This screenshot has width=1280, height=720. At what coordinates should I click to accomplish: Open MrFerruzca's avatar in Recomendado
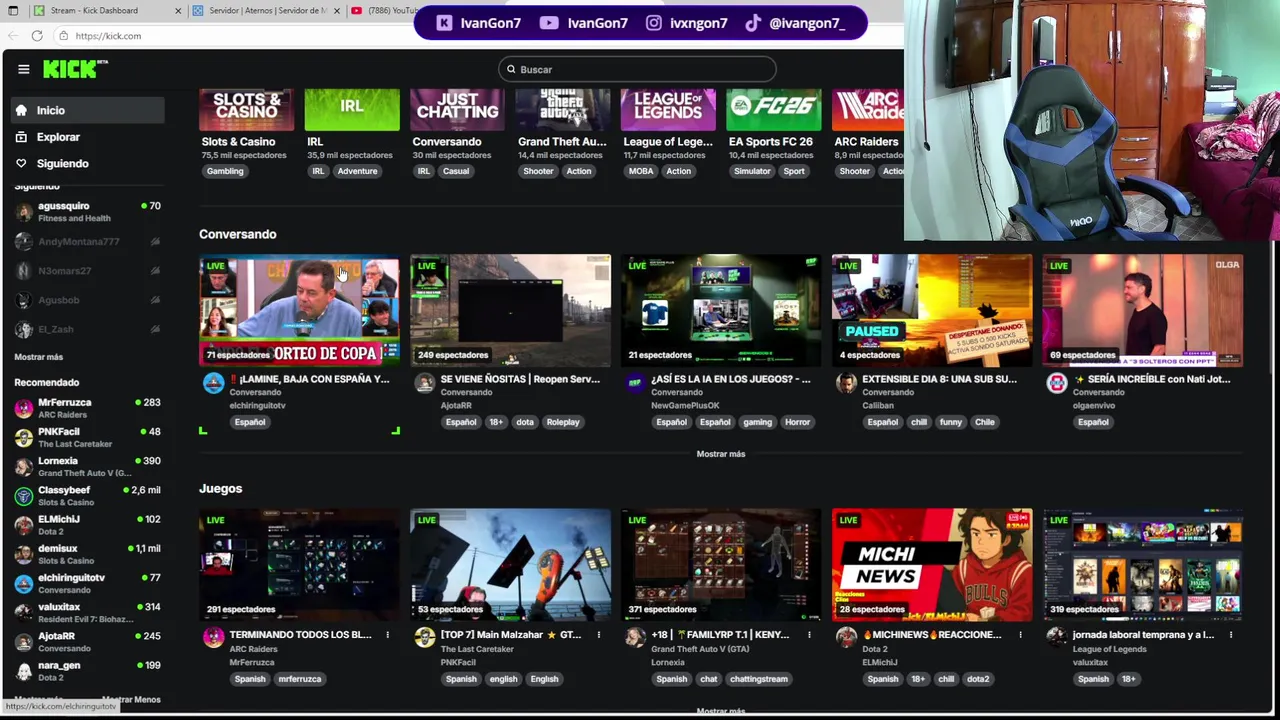24,408
